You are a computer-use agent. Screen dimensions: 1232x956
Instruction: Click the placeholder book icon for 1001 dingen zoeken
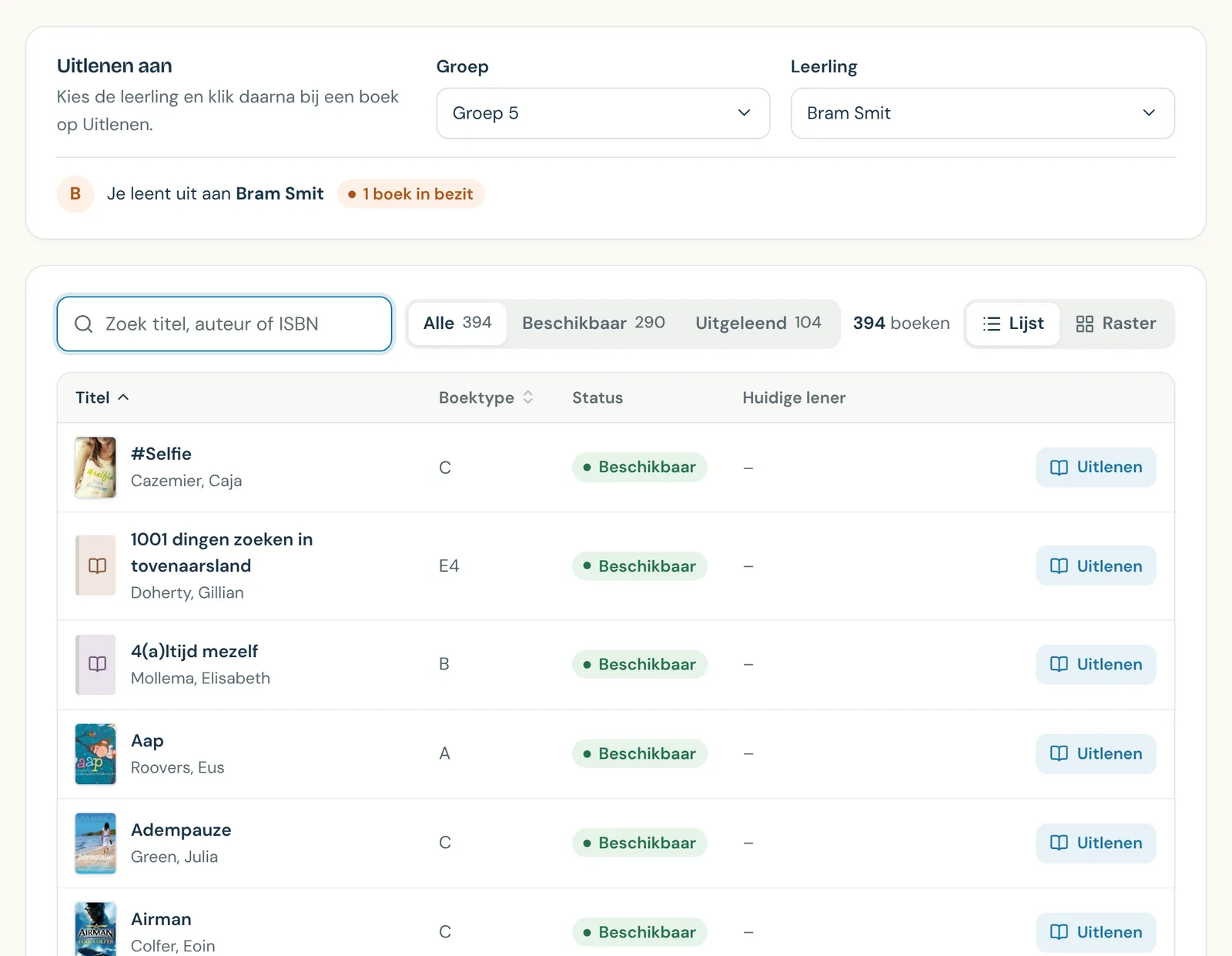(95, 565)
